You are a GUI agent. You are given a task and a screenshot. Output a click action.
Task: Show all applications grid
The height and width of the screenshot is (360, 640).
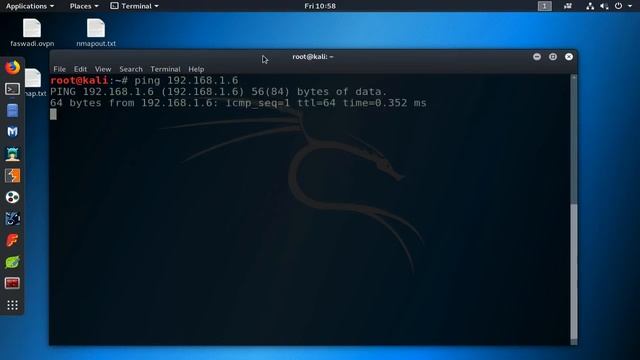(x=12, y=305)
